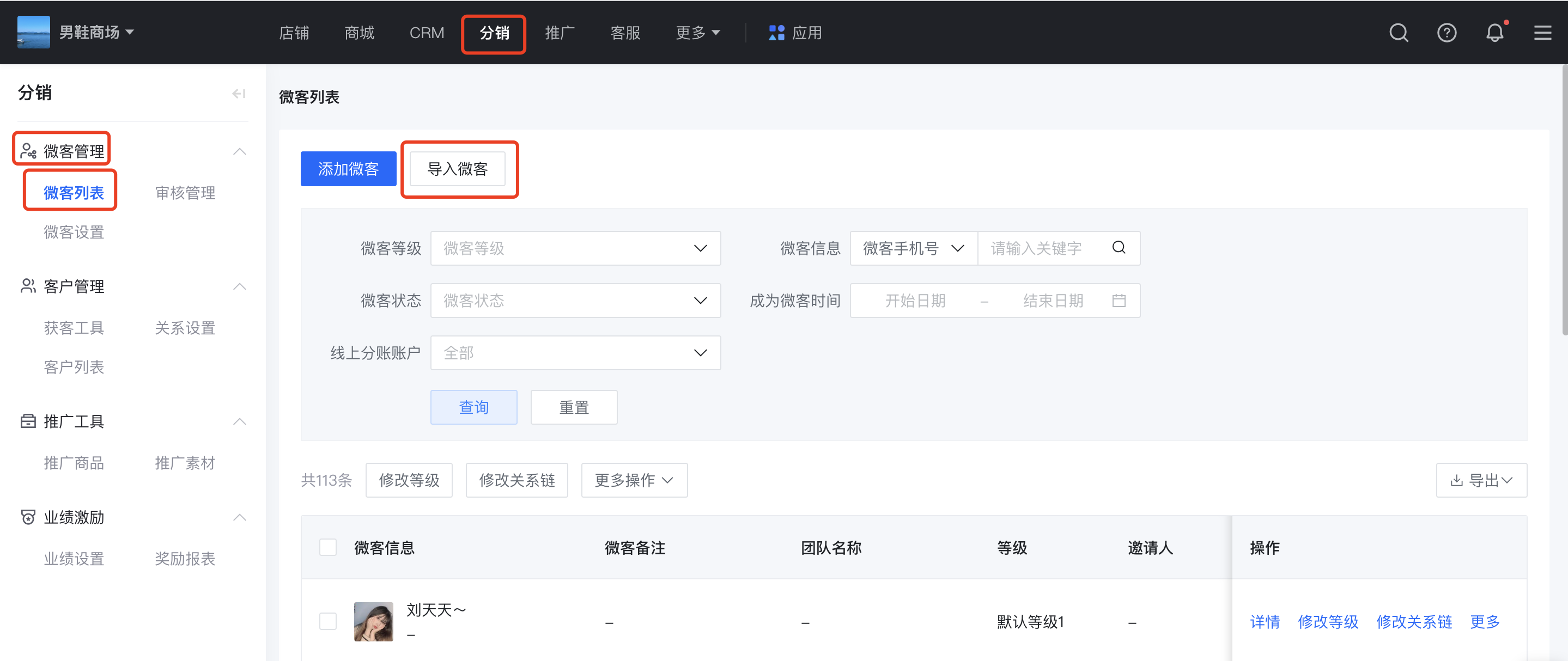Collapse the 微客管理 section chevron
The height and width of the screenshot is (661, 1568).
pos(240,151)
